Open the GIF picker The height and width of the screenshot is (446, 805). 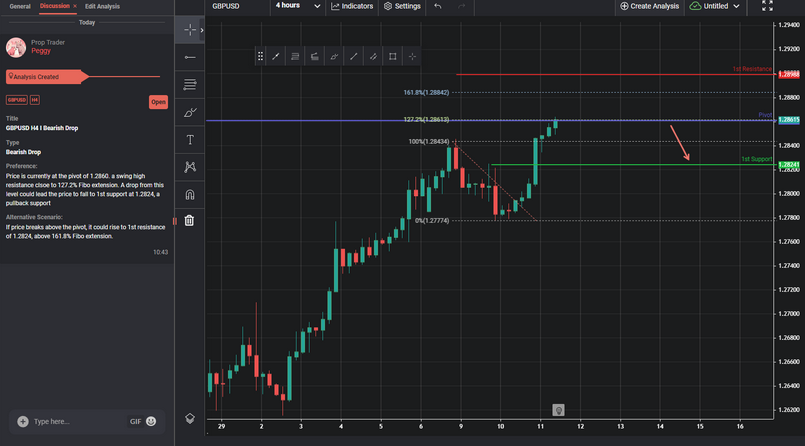pyautogui.click(x=135, y=421)
